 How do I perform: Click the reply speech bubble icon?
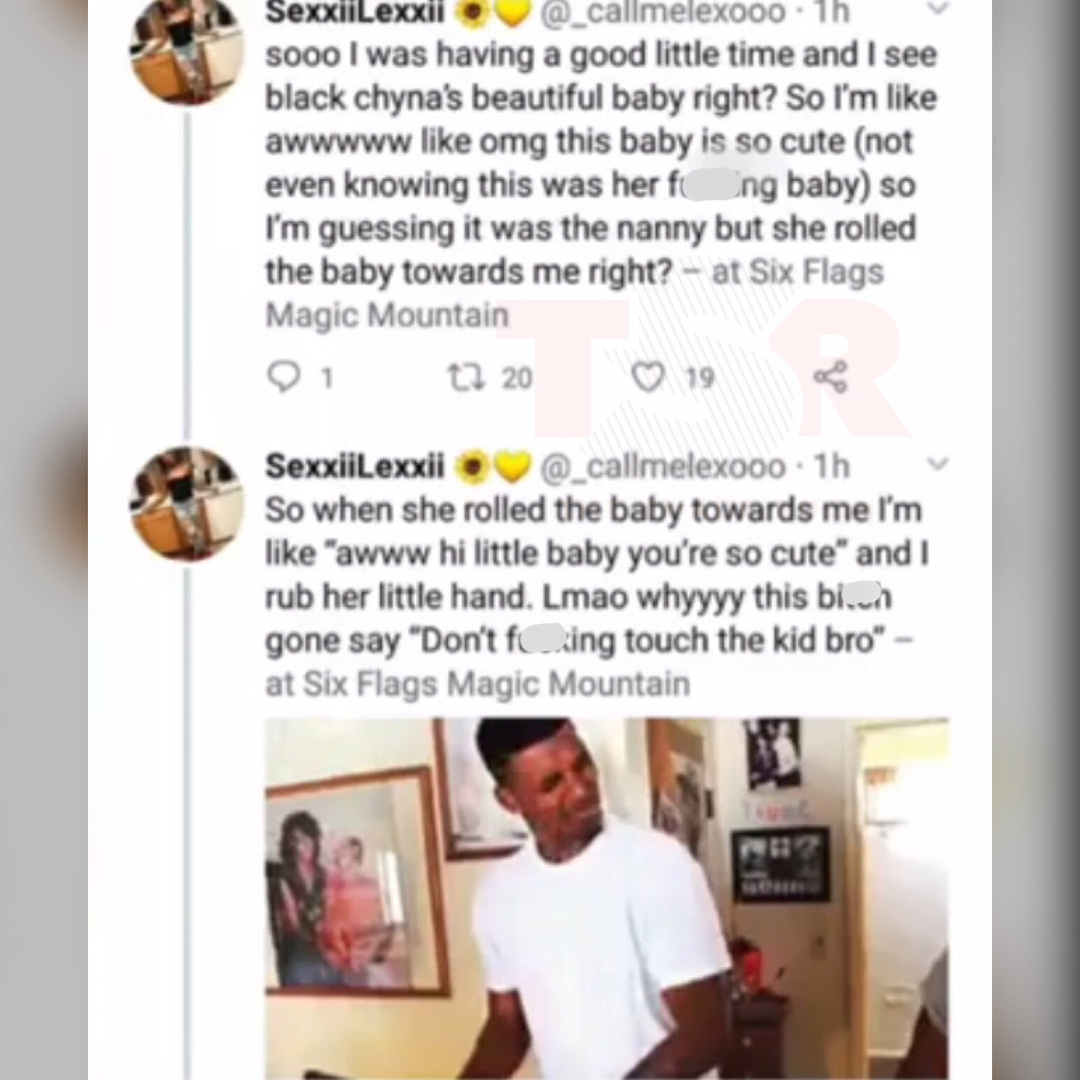pos(284,377)
